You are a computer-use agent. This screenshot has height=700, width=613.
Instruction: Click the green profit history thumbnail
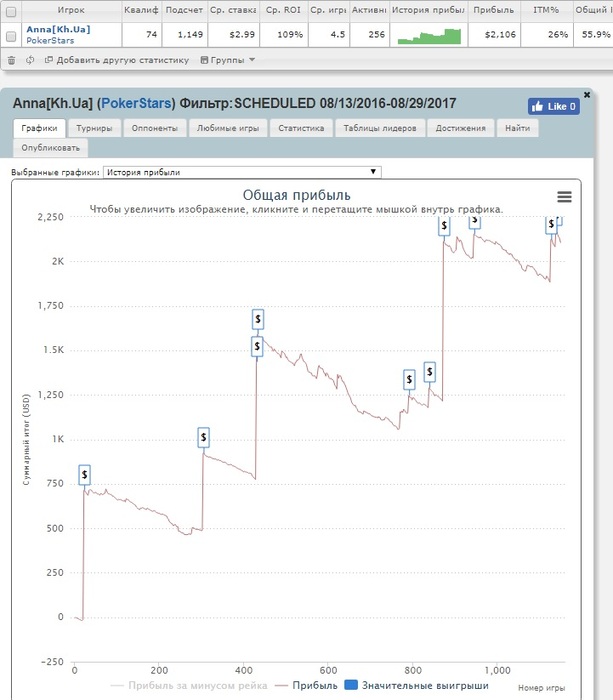[429, 36]
